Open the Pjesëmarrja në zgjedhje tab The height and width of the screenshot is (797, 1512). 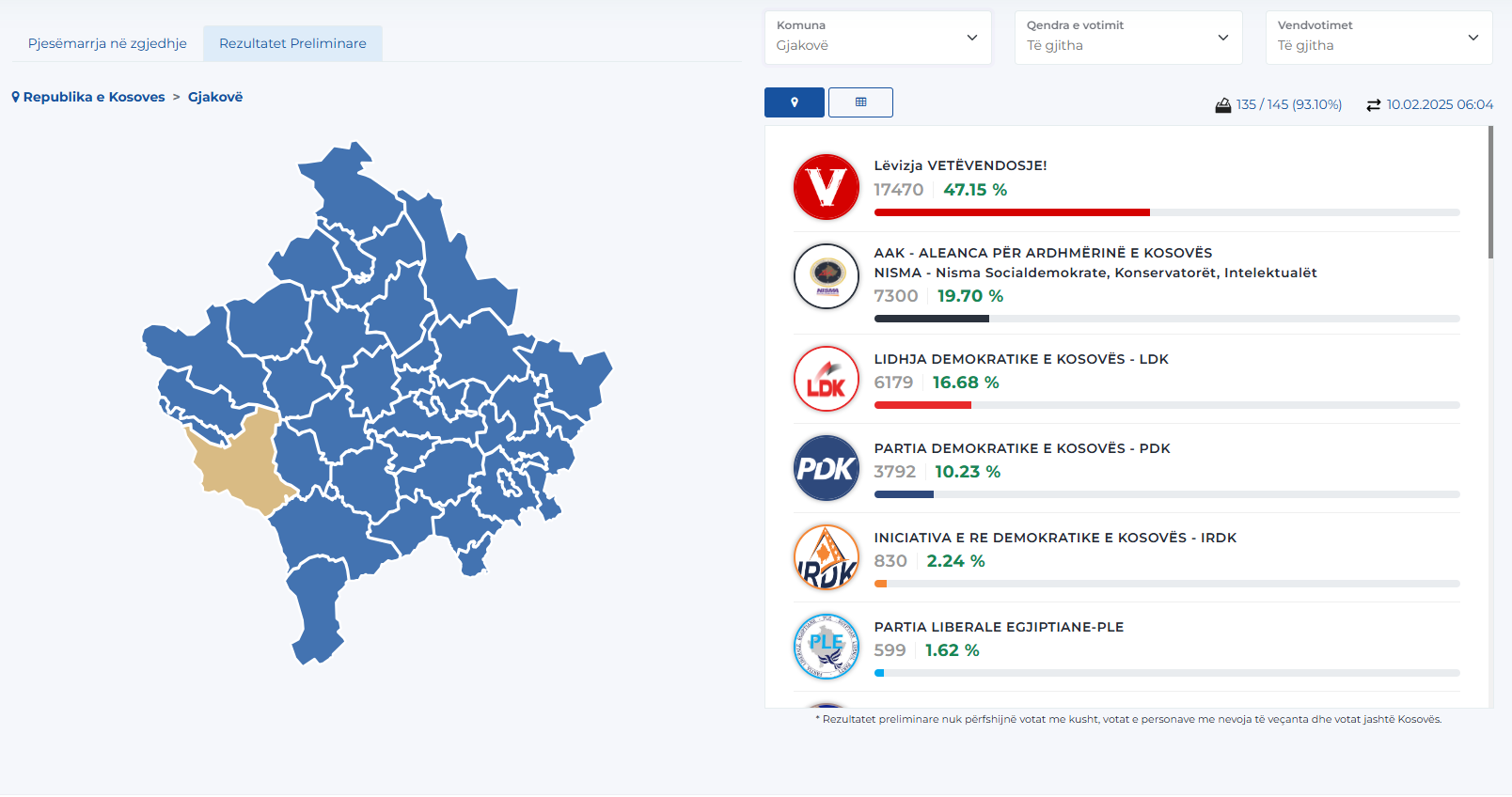pos(107,43)
